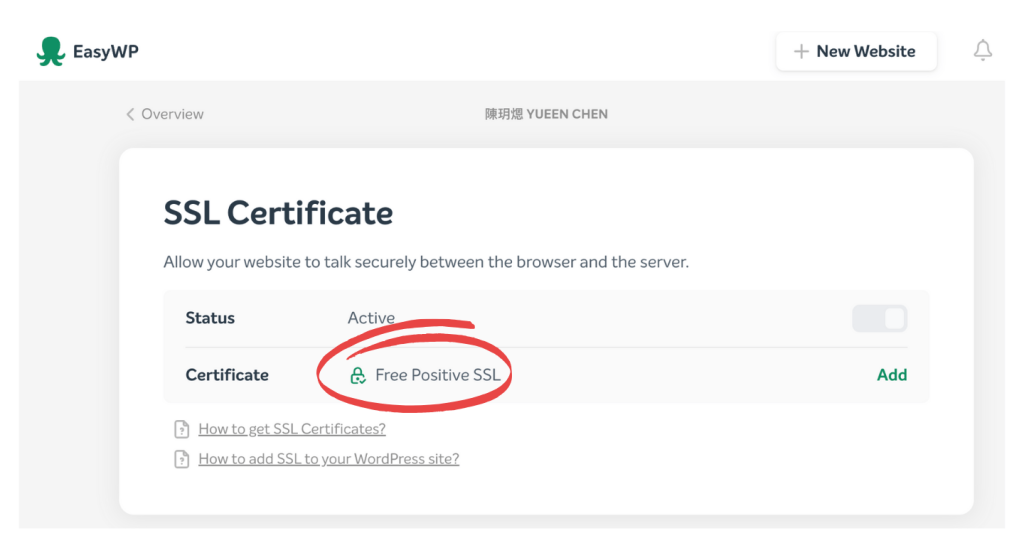
Task: Select the 'Free Positive SSL' certificate text
Action: [437, 375]
